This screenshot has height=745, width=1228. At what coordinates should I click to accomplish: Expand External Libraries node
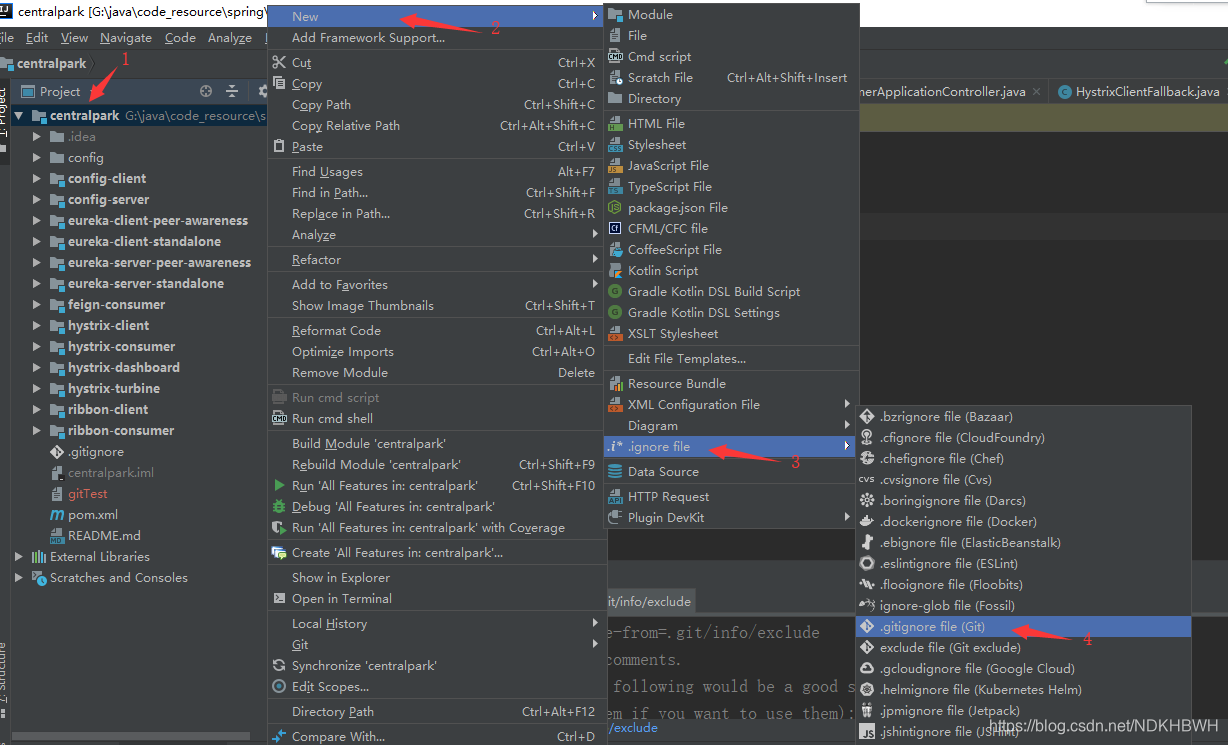click(x=18, y=556)
